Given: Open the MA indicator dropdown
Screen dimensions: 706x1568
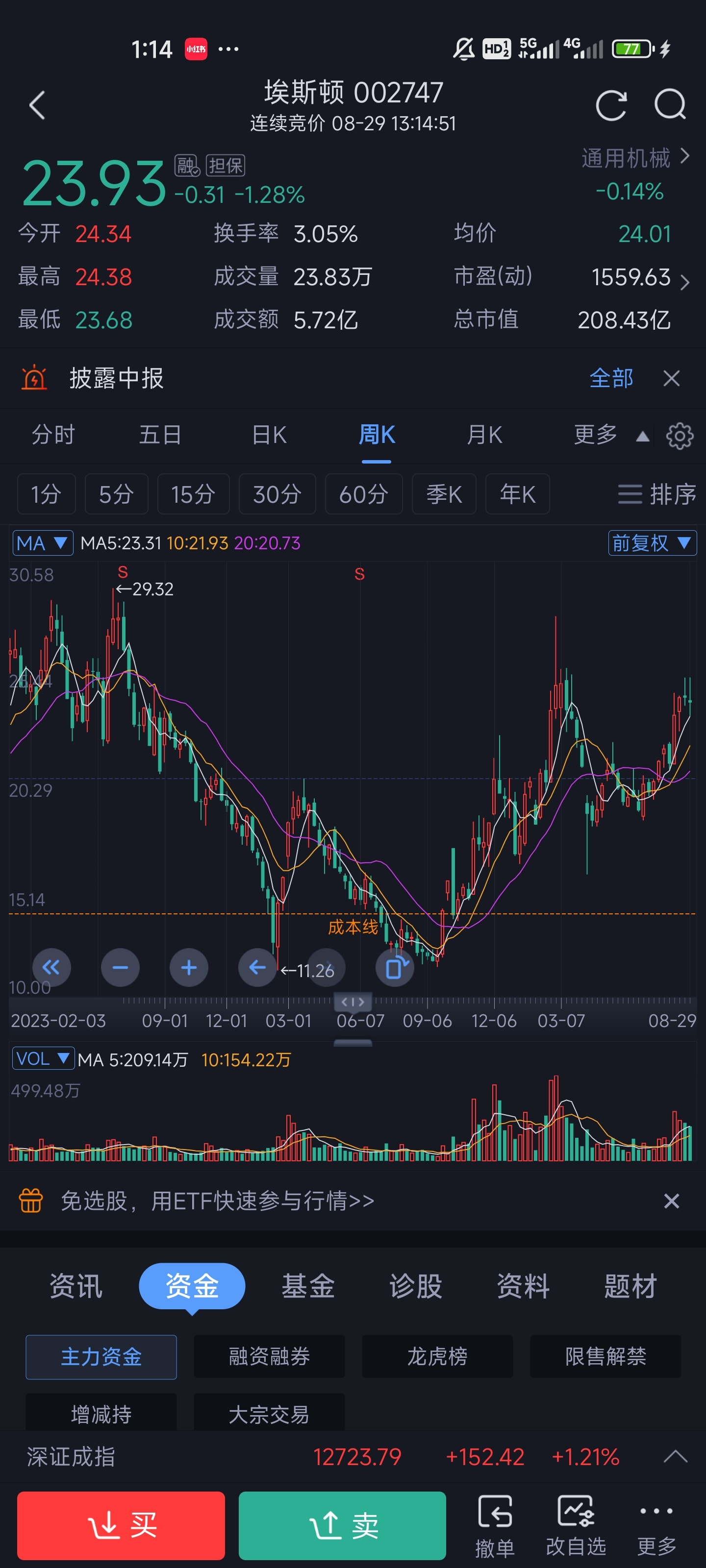Looking at the screenshot, I should point(43,543).
